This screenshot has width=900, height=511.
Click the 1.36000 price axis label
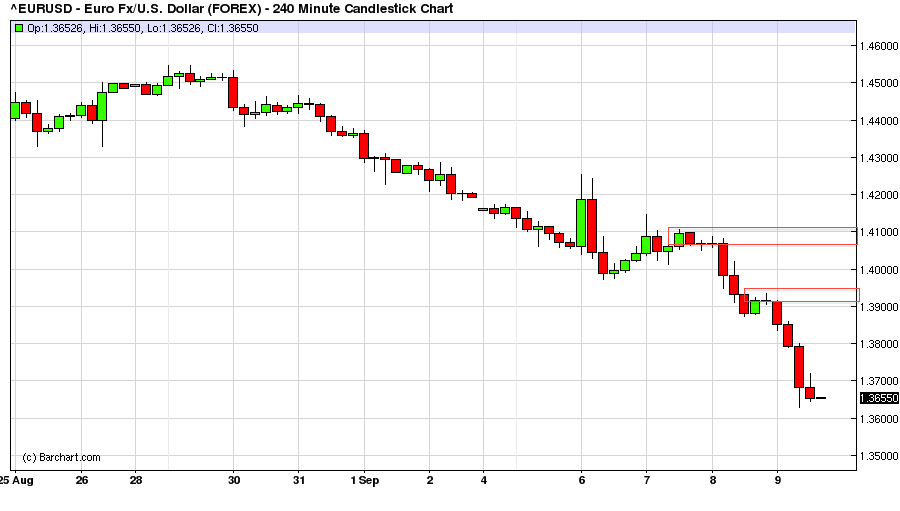click(x=879, y=419)
